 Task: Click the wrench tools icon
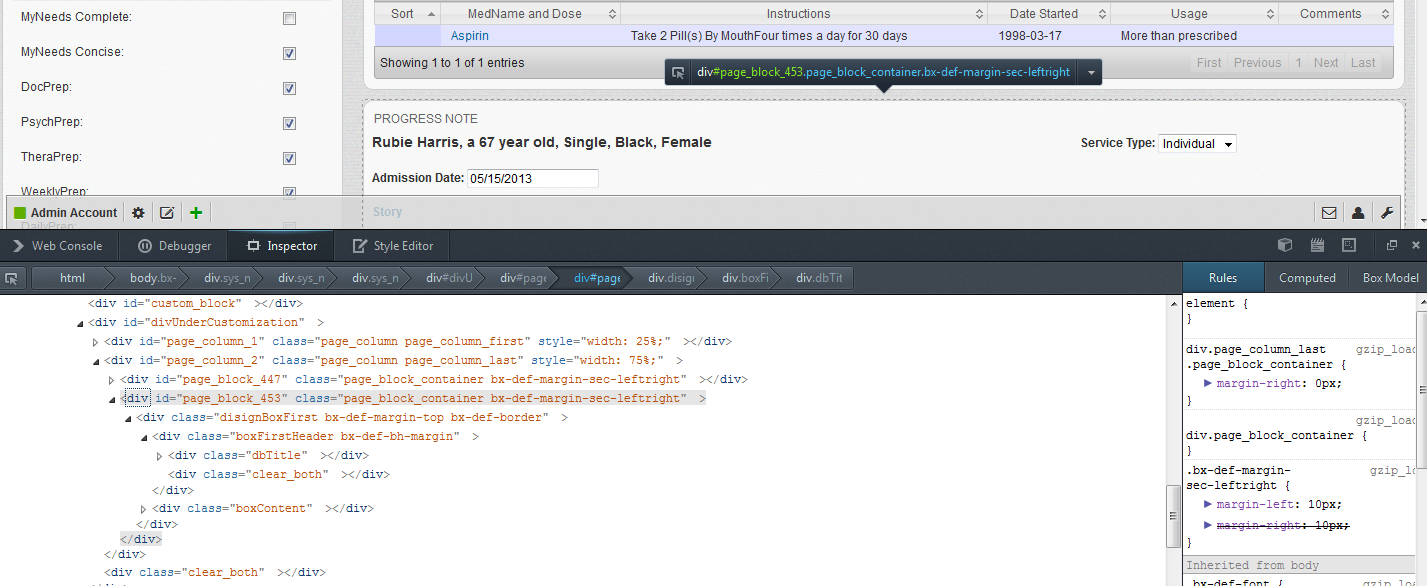click(x=1387, y=213)
